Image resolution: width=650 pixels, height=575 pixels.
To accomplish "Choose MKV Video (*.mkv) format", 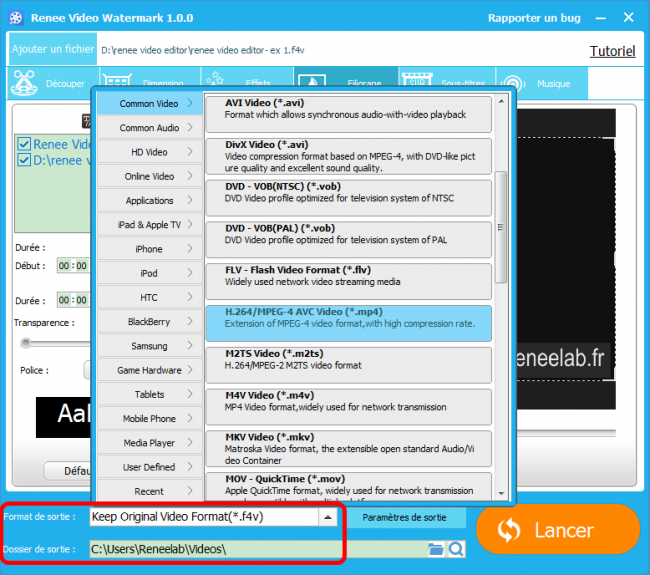I will 349,449.
